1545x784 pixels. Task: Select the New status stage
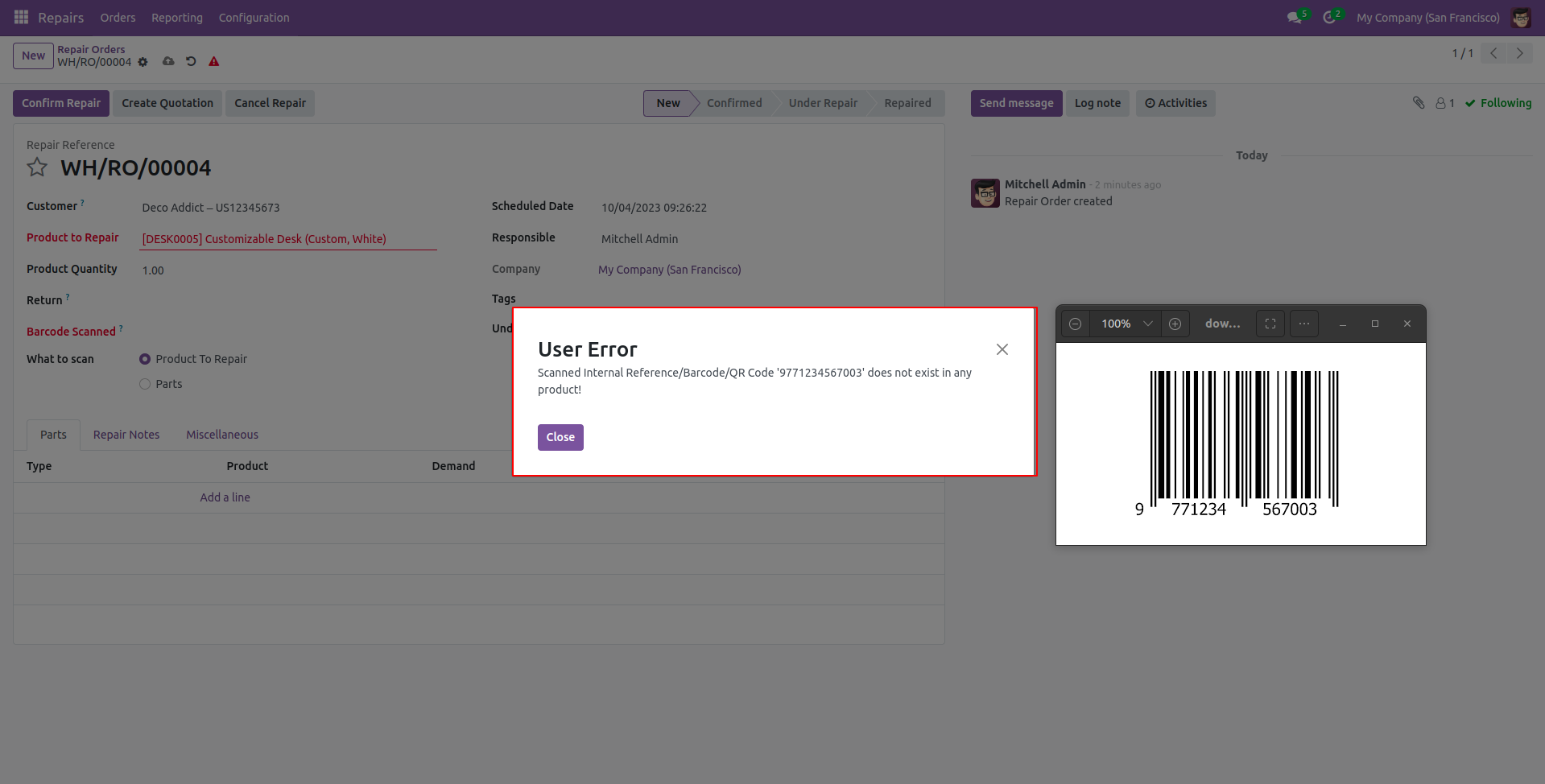coord(668,103)
